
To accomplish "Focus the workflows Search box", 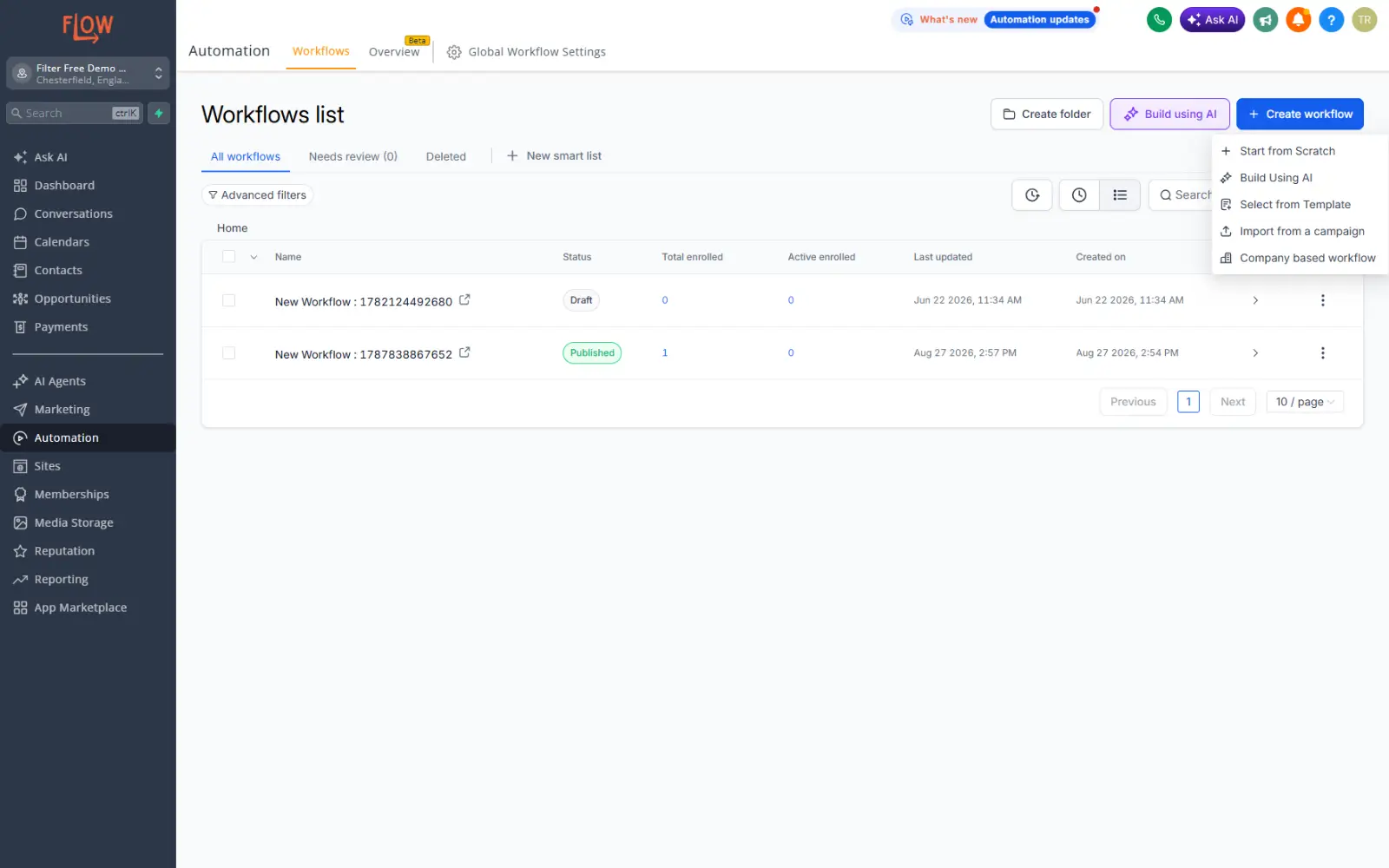I will point(1182,195).
